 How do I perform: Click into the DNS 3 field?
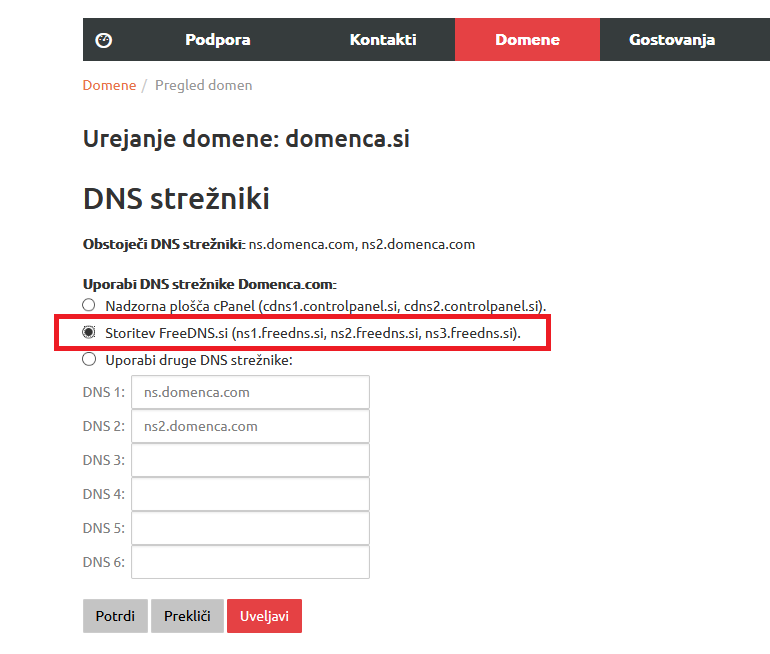click(x=250, y=460)
